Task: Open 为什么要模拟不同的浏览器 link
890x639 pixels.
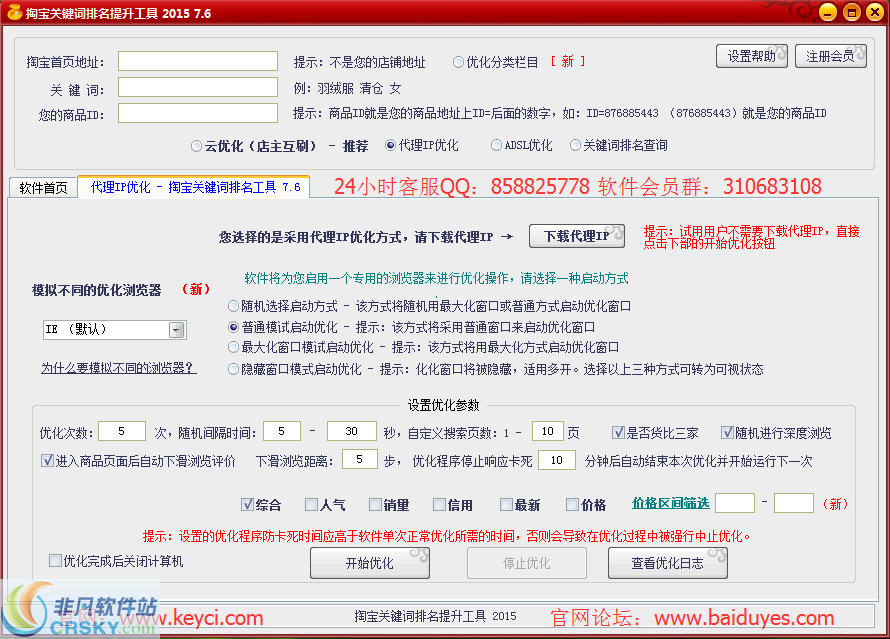Action: [x=119, y=368]
